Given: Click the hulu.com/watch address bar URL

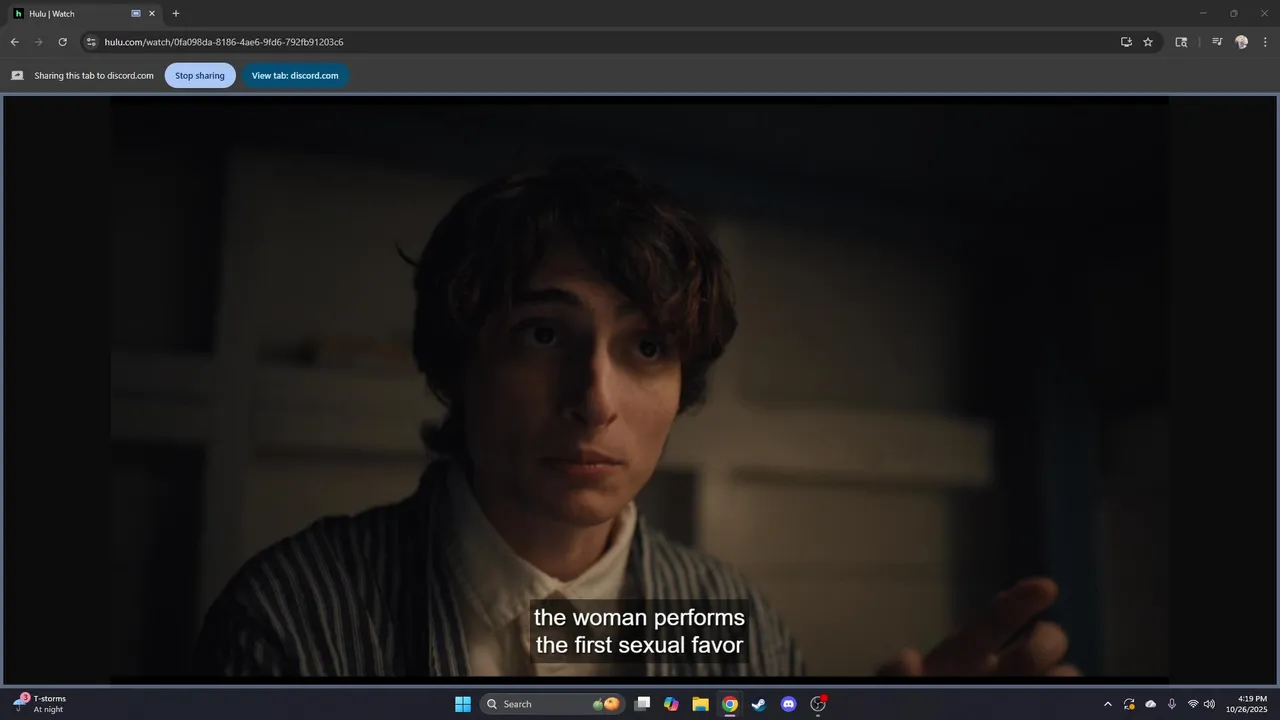Looking at the screenshot, I should tap(224, 42).
